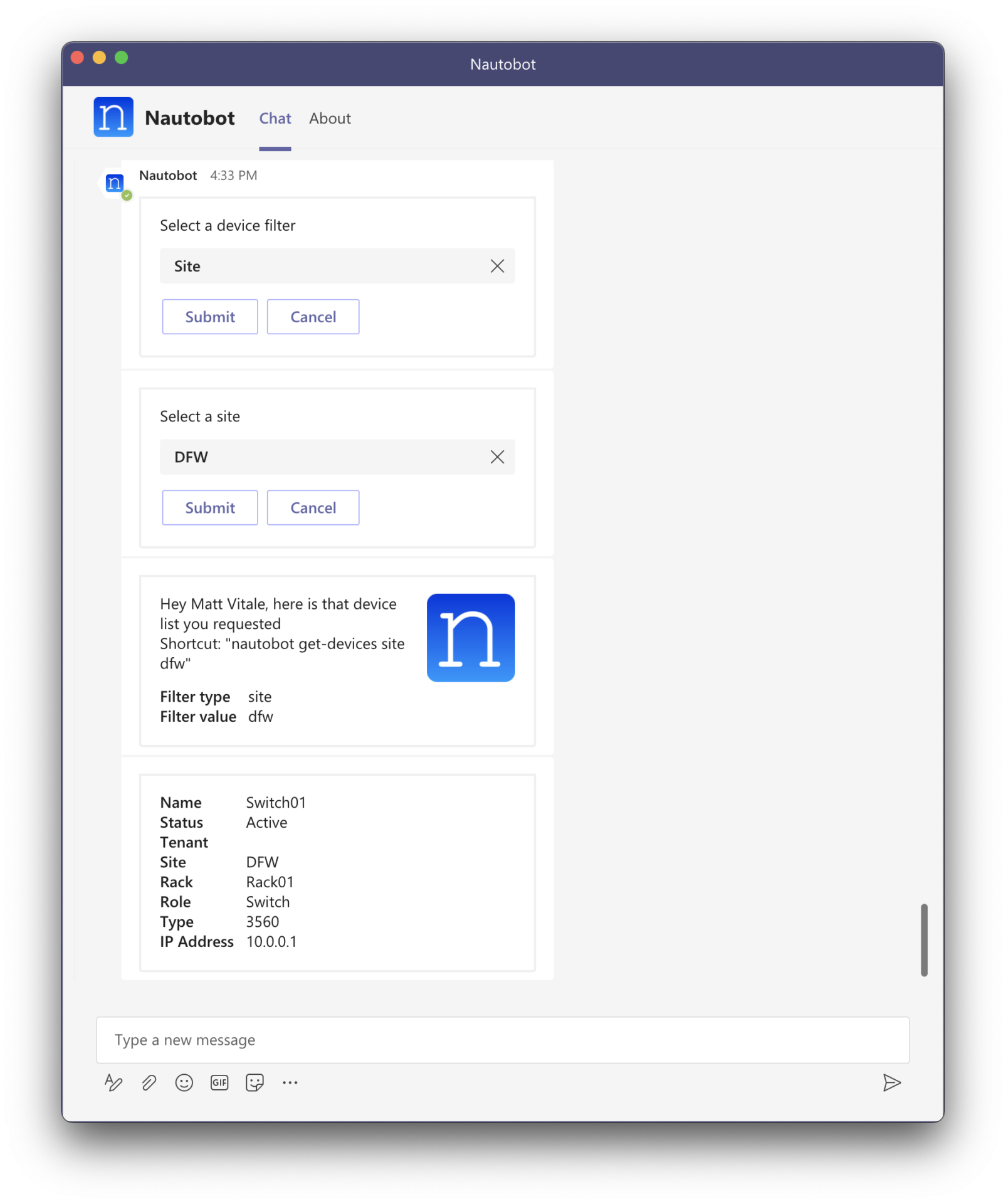Image resolution: width=1006 pixels, height=1204 pixels.
Task: Click the 'Select a site' heading
Action: pyautogui.click(x=200, y=417)
